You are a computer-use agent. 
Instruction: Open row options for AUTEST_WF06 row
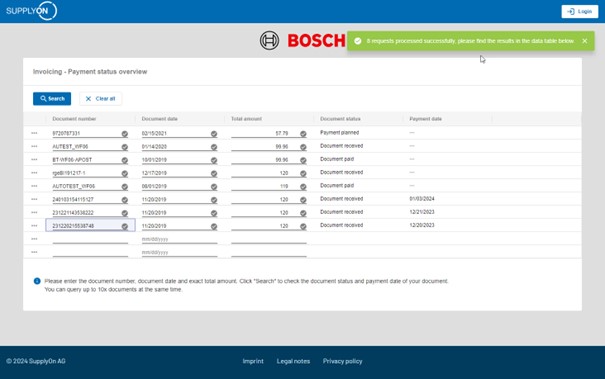pyautogui.click(x=34, y=146)
